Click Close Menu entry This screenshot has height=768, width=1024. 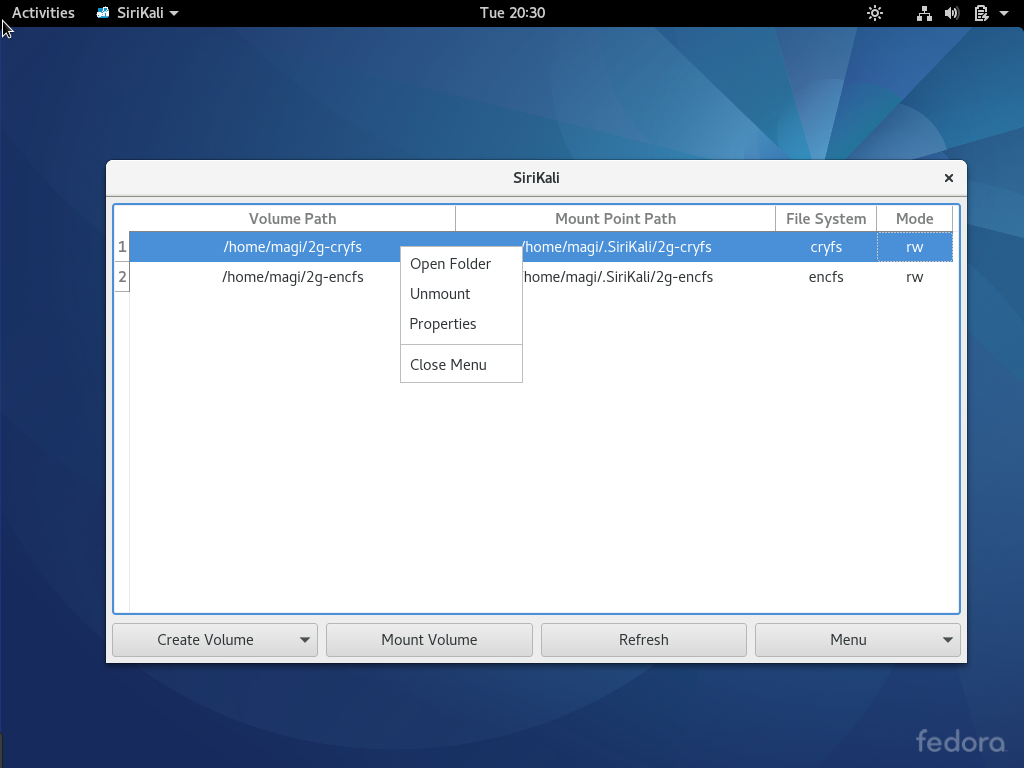[x=461, y=365]
